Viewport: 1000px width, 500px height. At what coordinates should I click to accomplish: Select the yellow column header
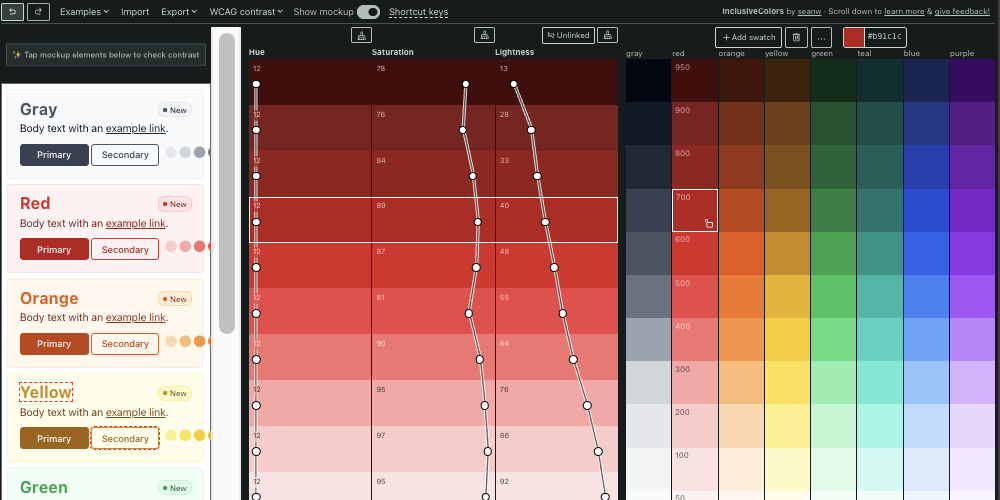(x=776, y=54)
